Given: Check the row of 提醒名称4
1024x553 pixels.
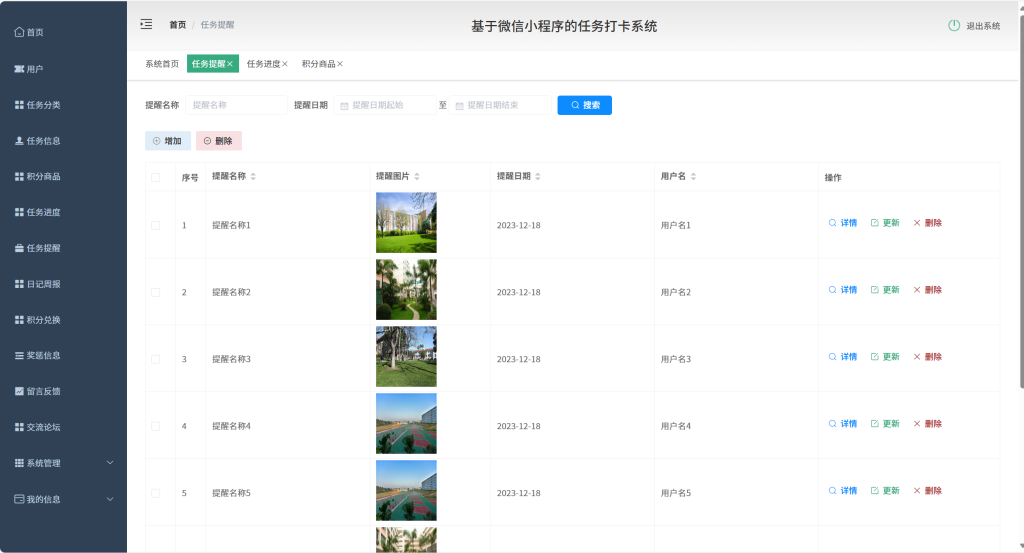Looking at the screenshot, I should (x=155, y=426).
